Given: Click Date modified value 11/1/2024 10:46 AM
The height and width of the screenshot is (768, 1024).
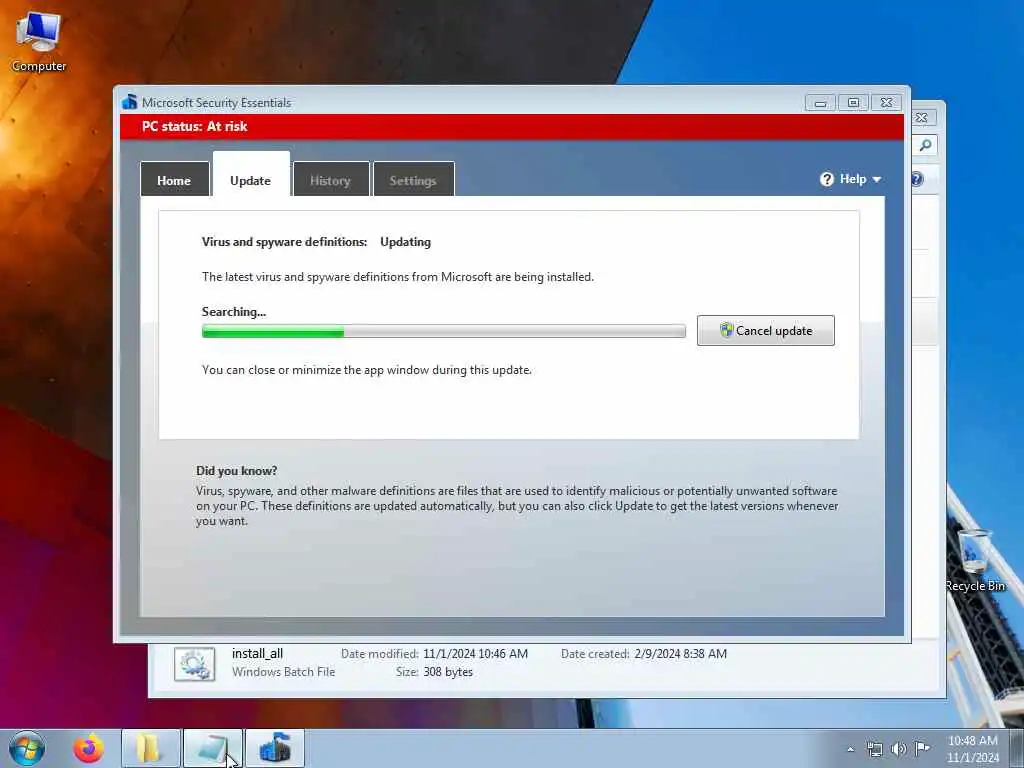Looking at the screenshot, I should click(x=475, y=654).
